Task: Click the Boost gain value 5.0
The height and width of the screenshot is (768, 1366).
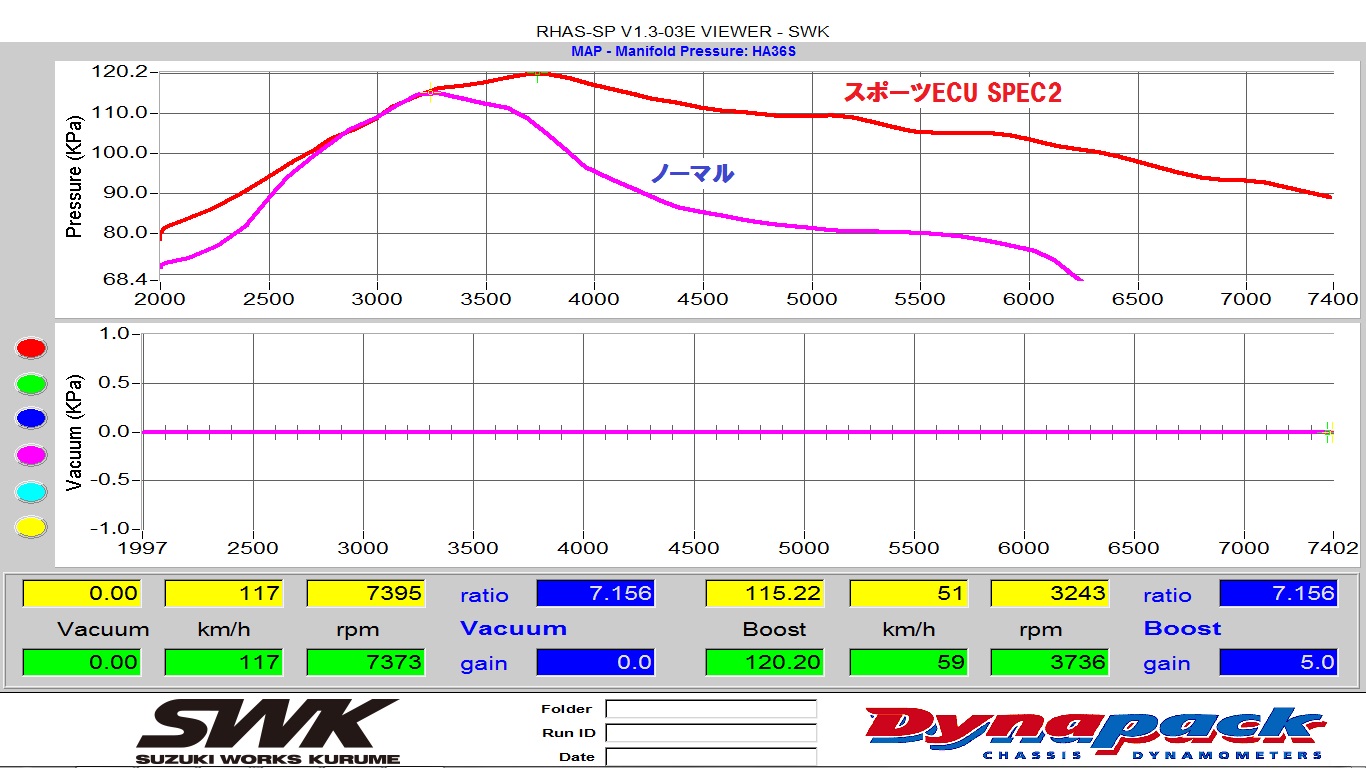Action: (1278, 662)
